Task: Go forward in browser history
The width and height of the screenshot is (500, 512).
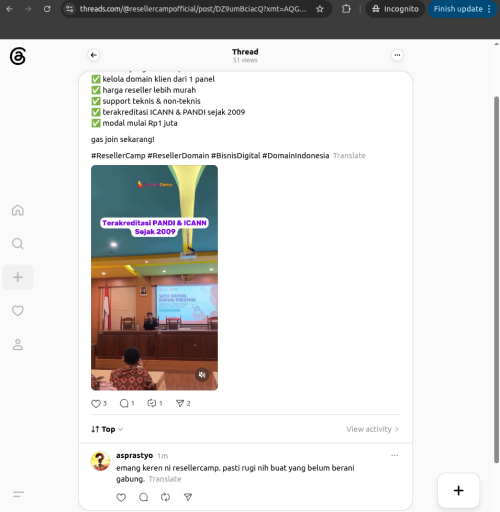Action: point(28,9)
